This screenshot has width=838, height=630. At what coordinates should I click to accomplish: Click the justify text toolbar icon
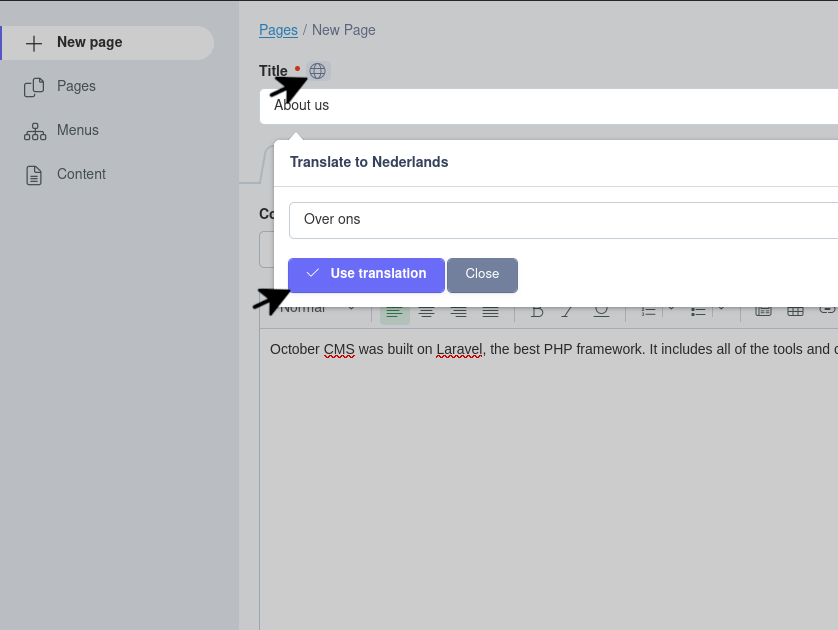pos(490,312)
